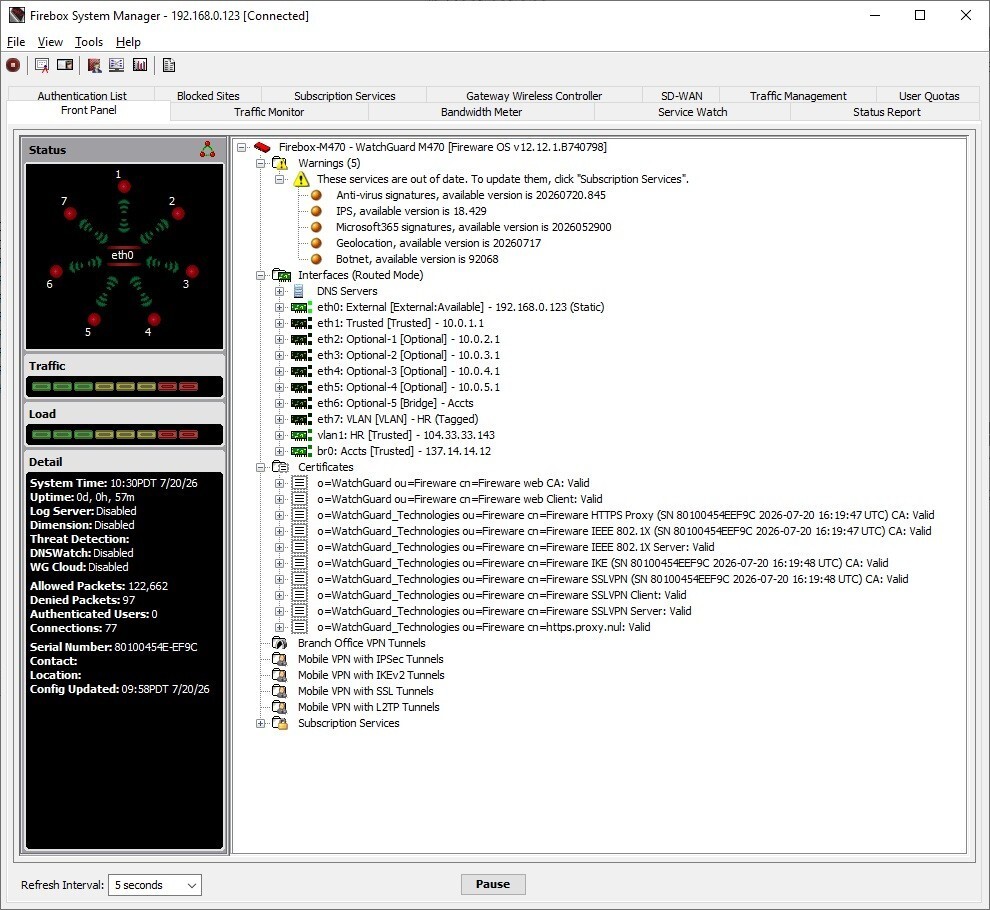
Task: Open the SD-WAN tab
Action: (x=681, y=95)
